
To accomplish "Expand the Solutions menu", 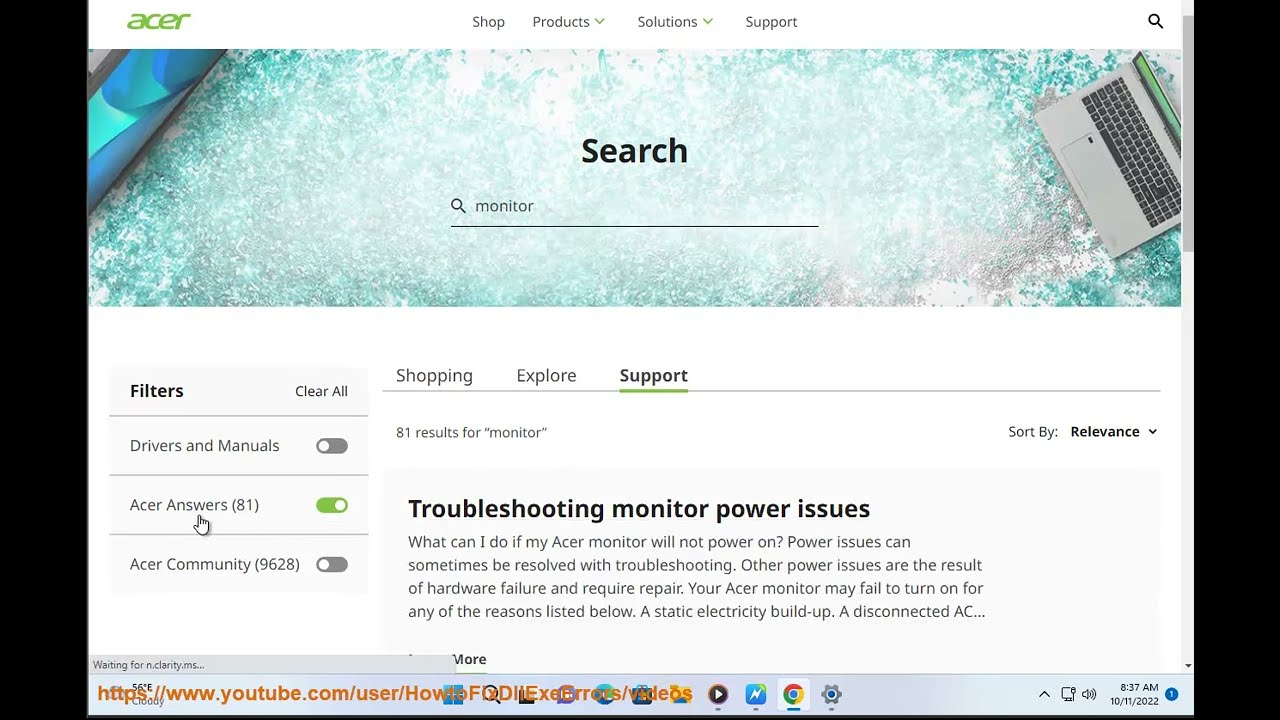I will tap(675, 21).
